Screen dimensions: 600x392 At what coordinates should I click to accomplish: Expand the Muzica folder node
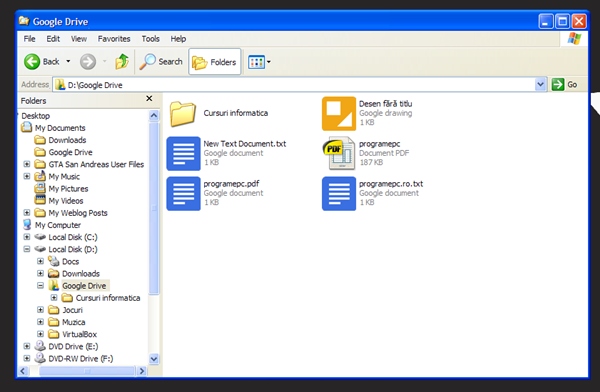click(40, 322)
